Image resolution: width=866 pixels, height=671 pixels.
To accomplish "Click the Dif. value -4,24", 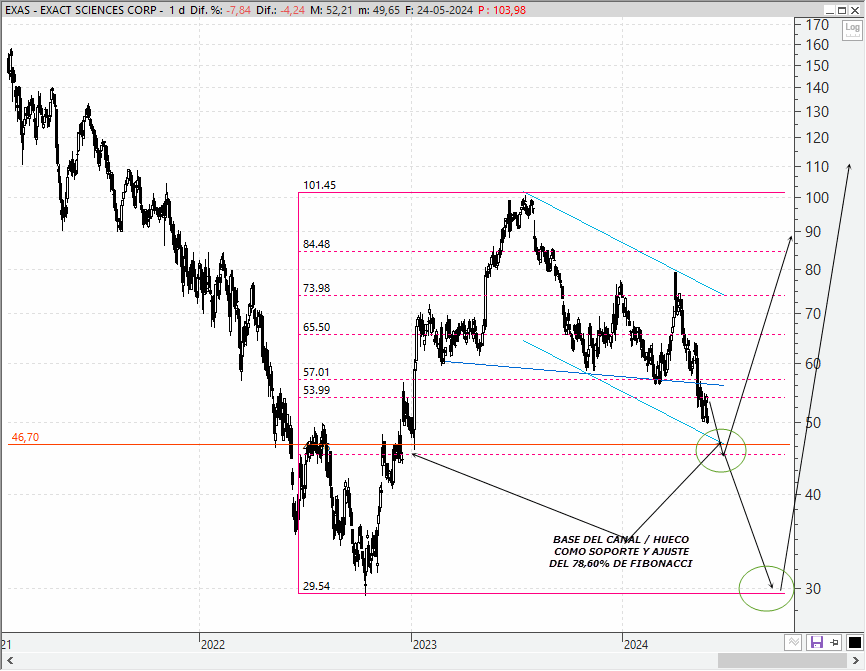I will (292, 10).
